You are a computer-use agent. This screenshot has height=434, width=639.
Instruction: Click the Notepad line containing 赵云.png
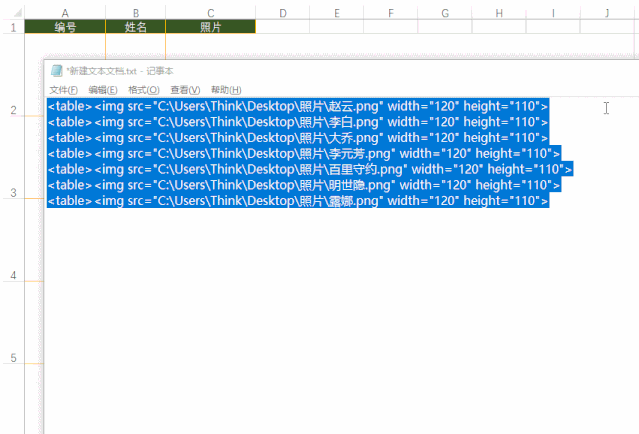click(298, 106)
